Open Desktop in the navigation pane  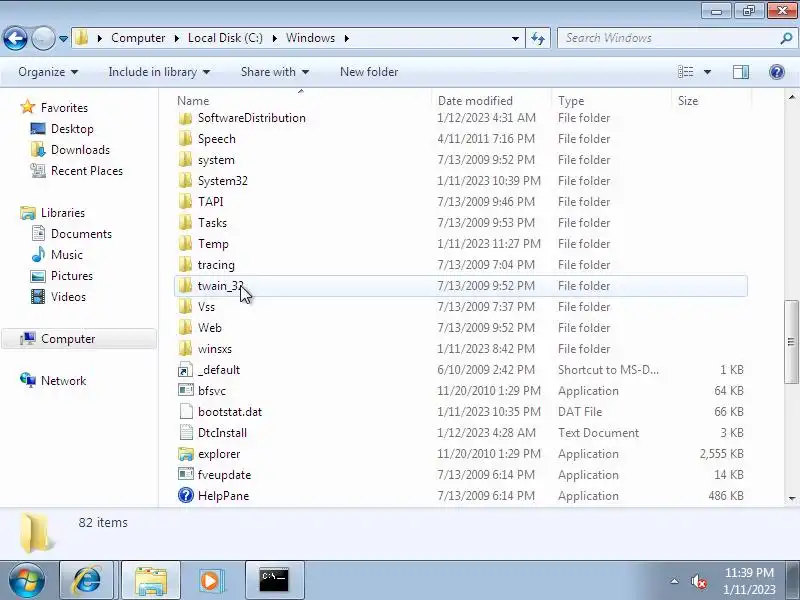[72, 129]
